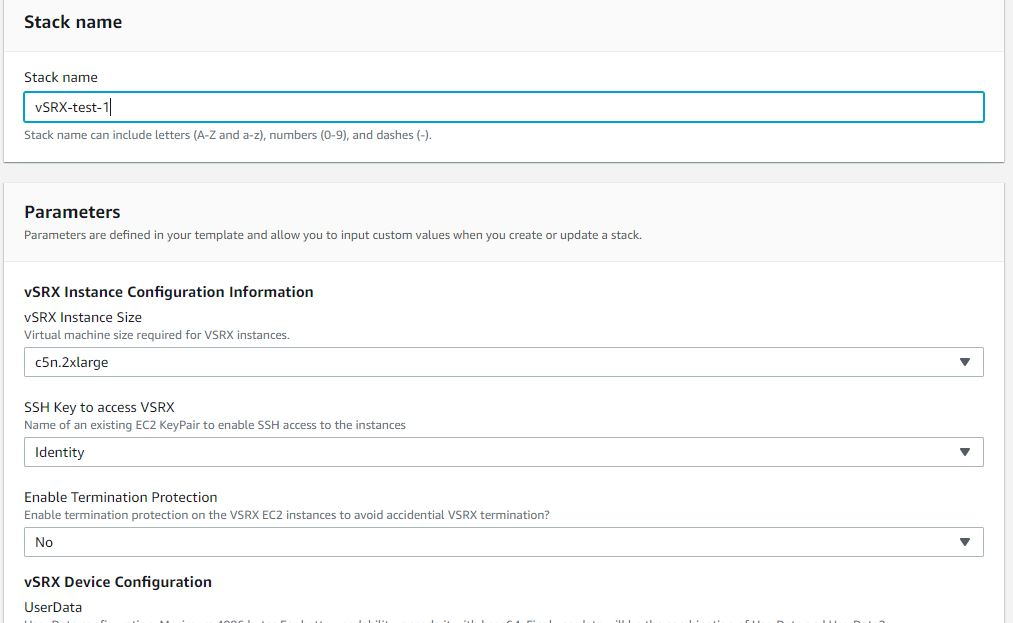1013x623 pixels.
Task: Click the EC2 KeyPair description text
Action: coord(215,425)
